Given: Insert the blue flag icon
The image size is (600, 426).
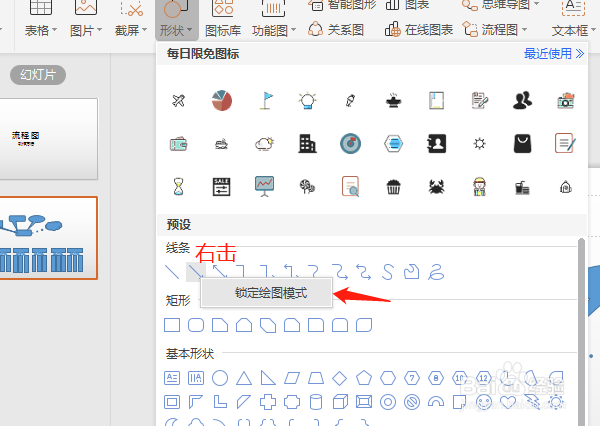Looking at the screenshot, I should coord(266,101).
